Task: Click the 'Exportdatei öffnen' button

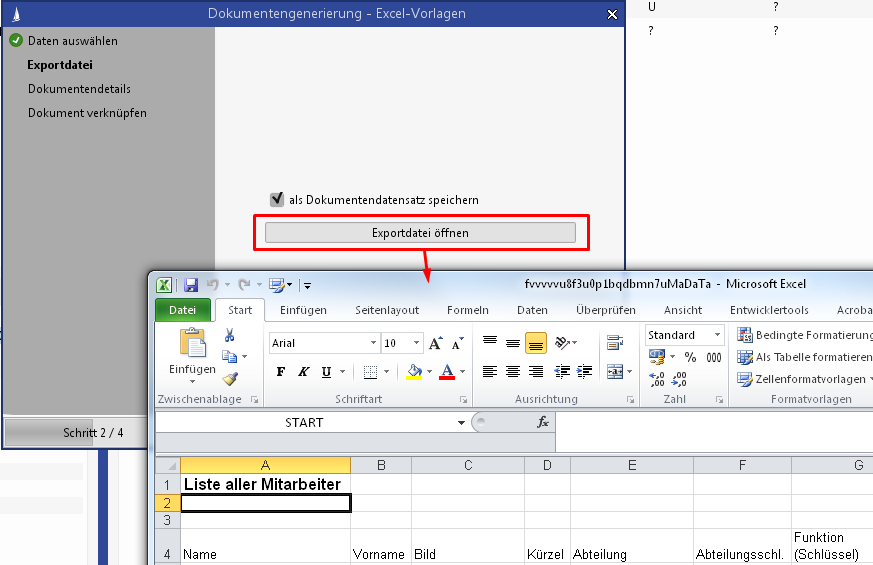Action: click(x=420, y=233)
